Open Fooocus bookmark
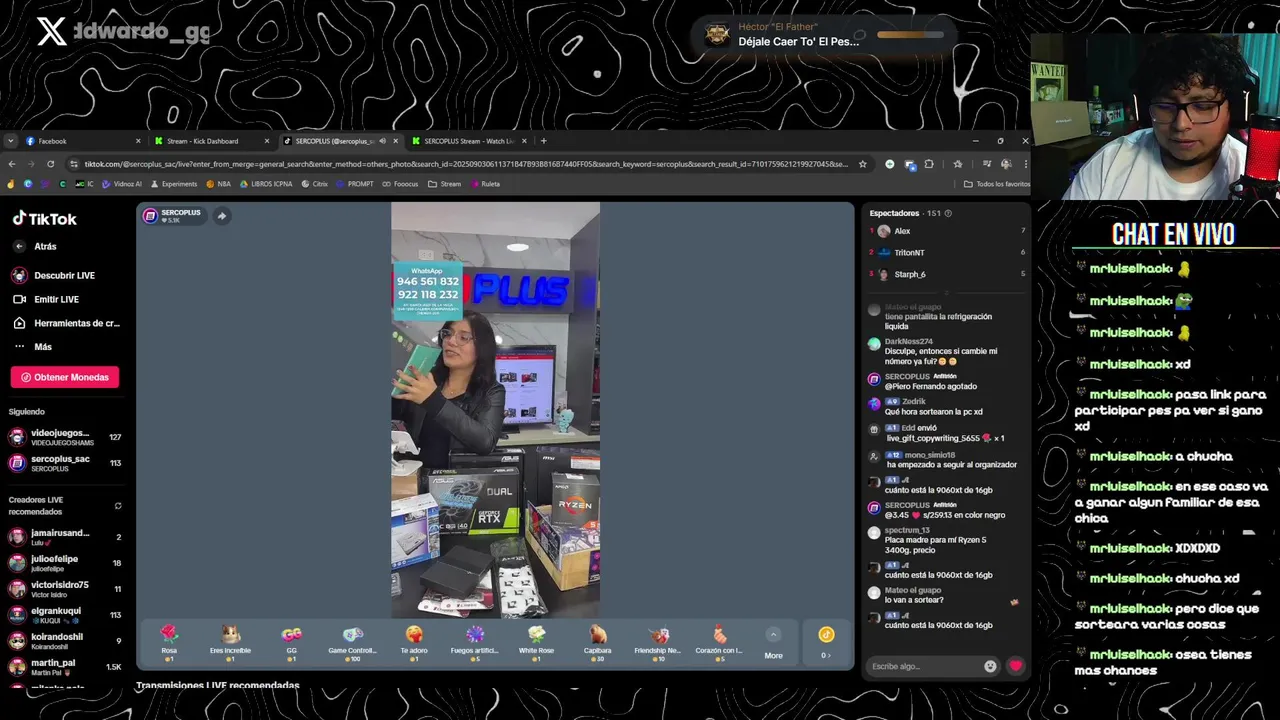The image size is (1280, 720). pos(400,184)
